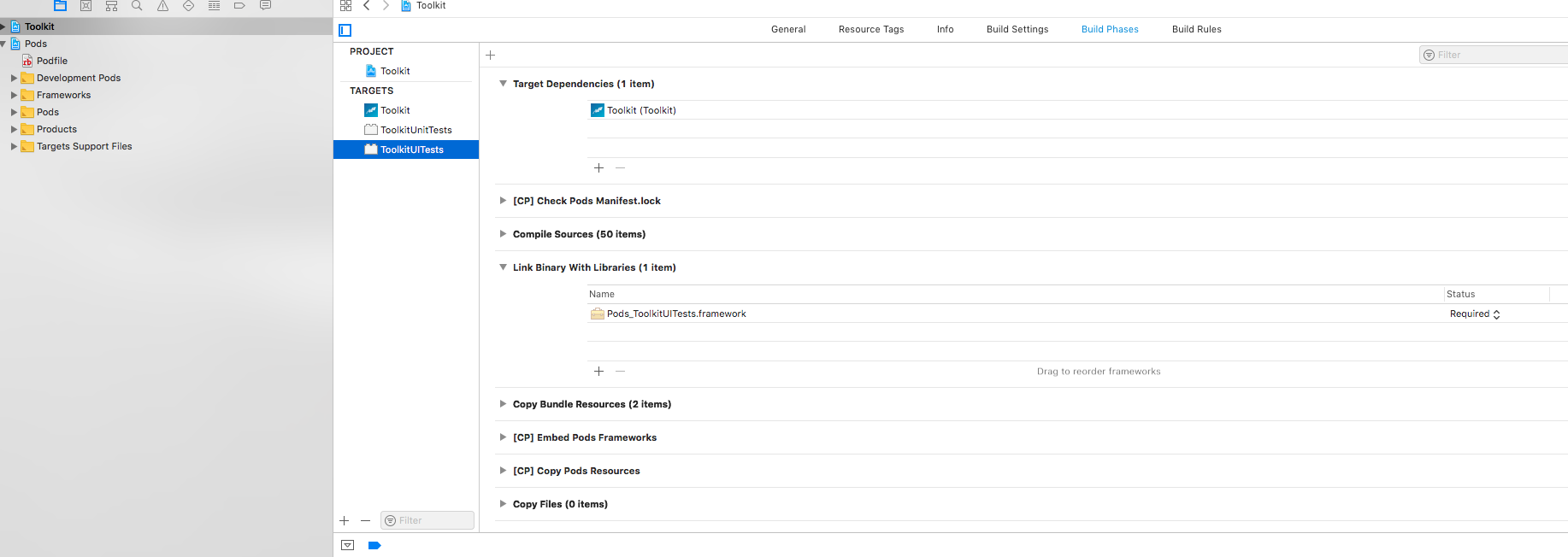Toggle the debug area visibility
Viewport: 1568px width, 557px height.
click(347, 545)
